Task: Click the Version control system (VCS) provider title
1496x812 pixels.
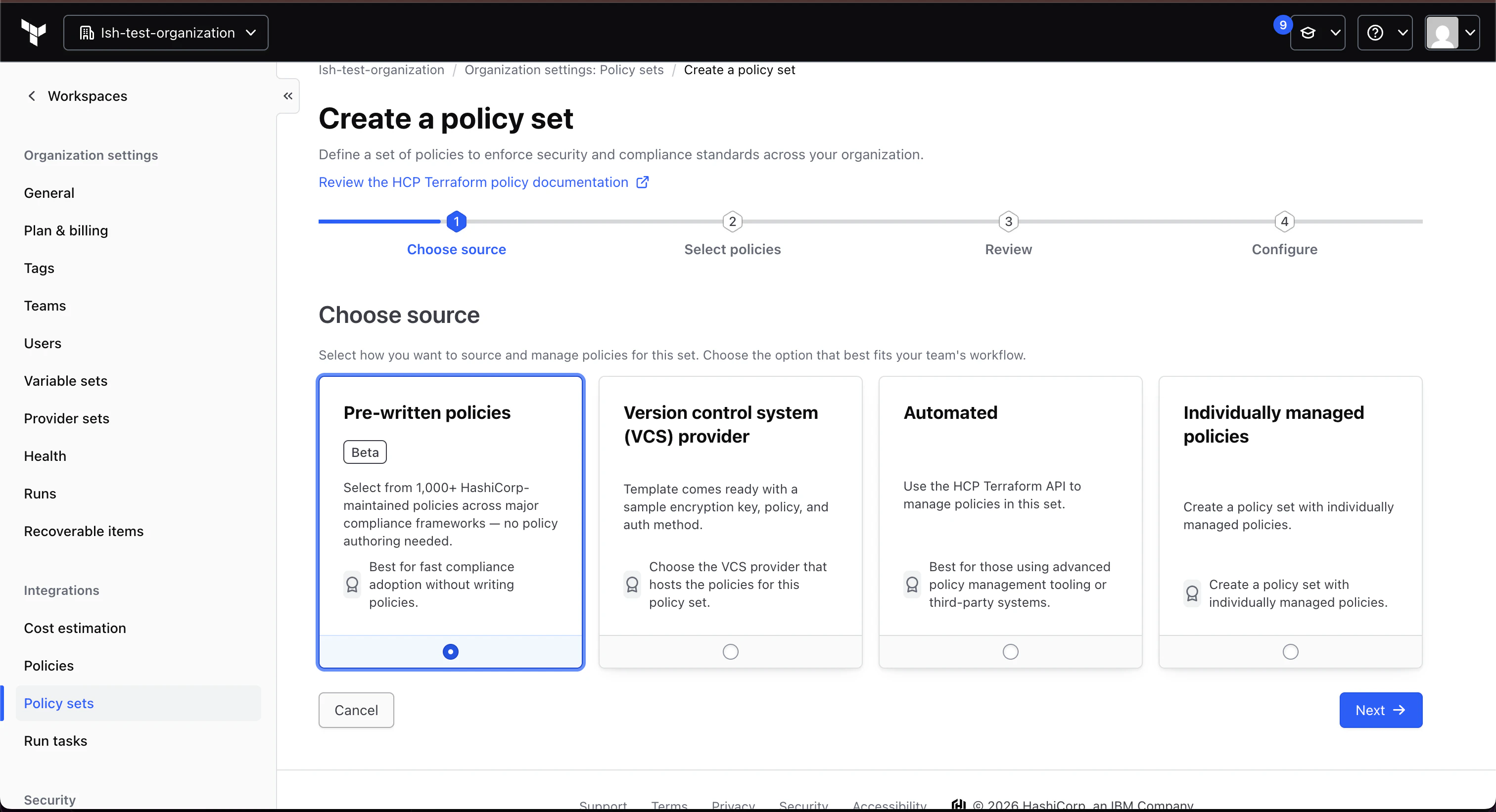Action: pyautogui.click(x=721, y=424)
